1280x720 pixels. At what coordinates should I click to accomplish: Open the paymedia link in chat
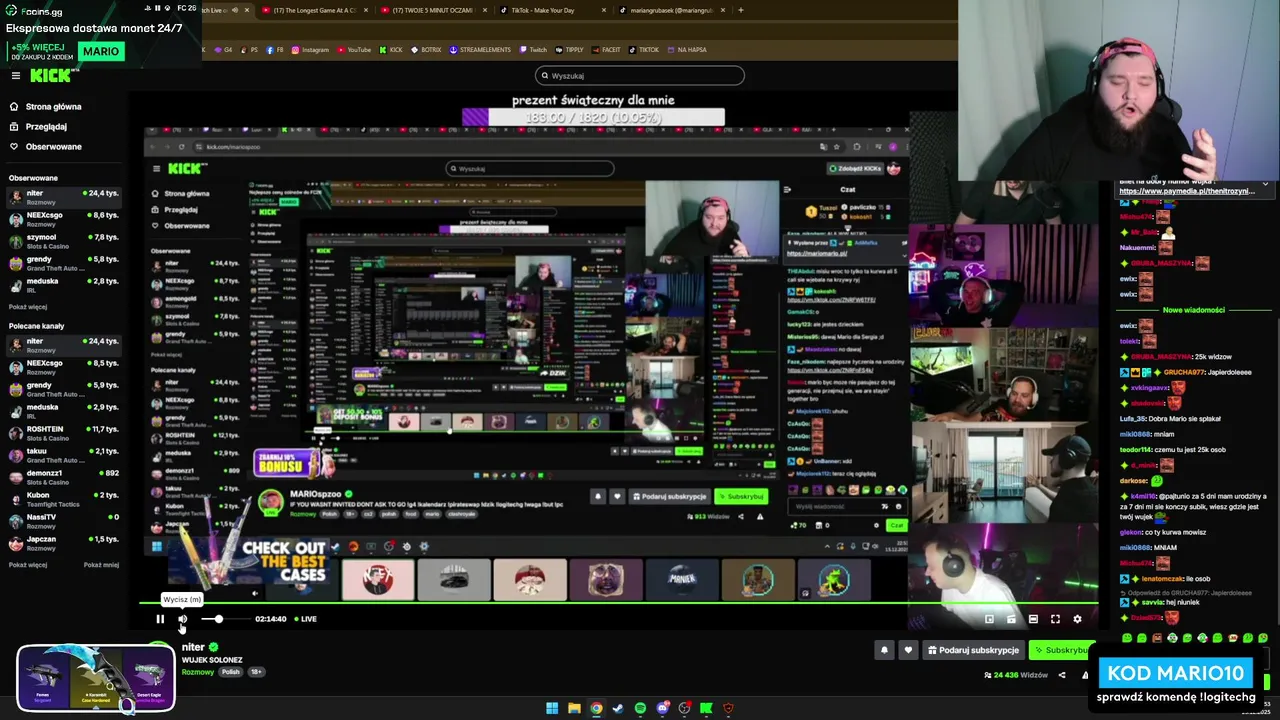point(1186,191)
